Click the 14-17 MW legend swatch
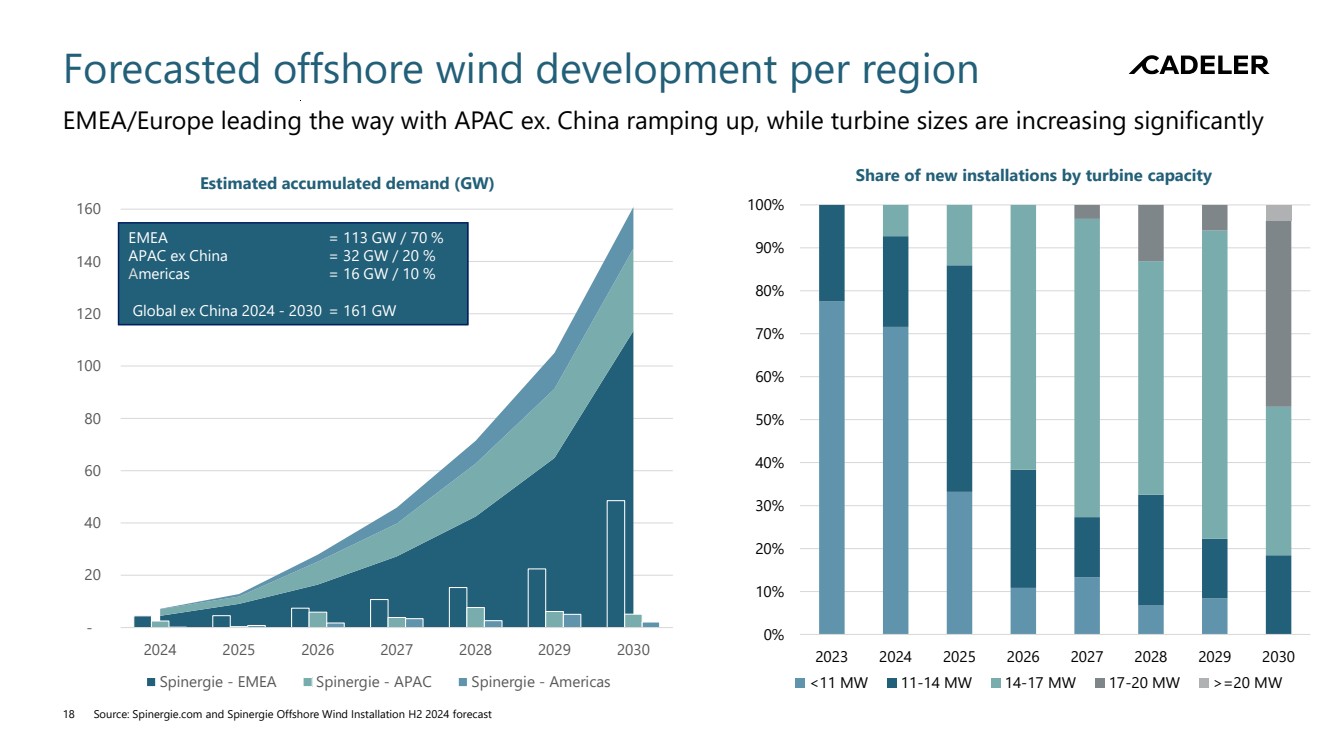 point(997,684)
